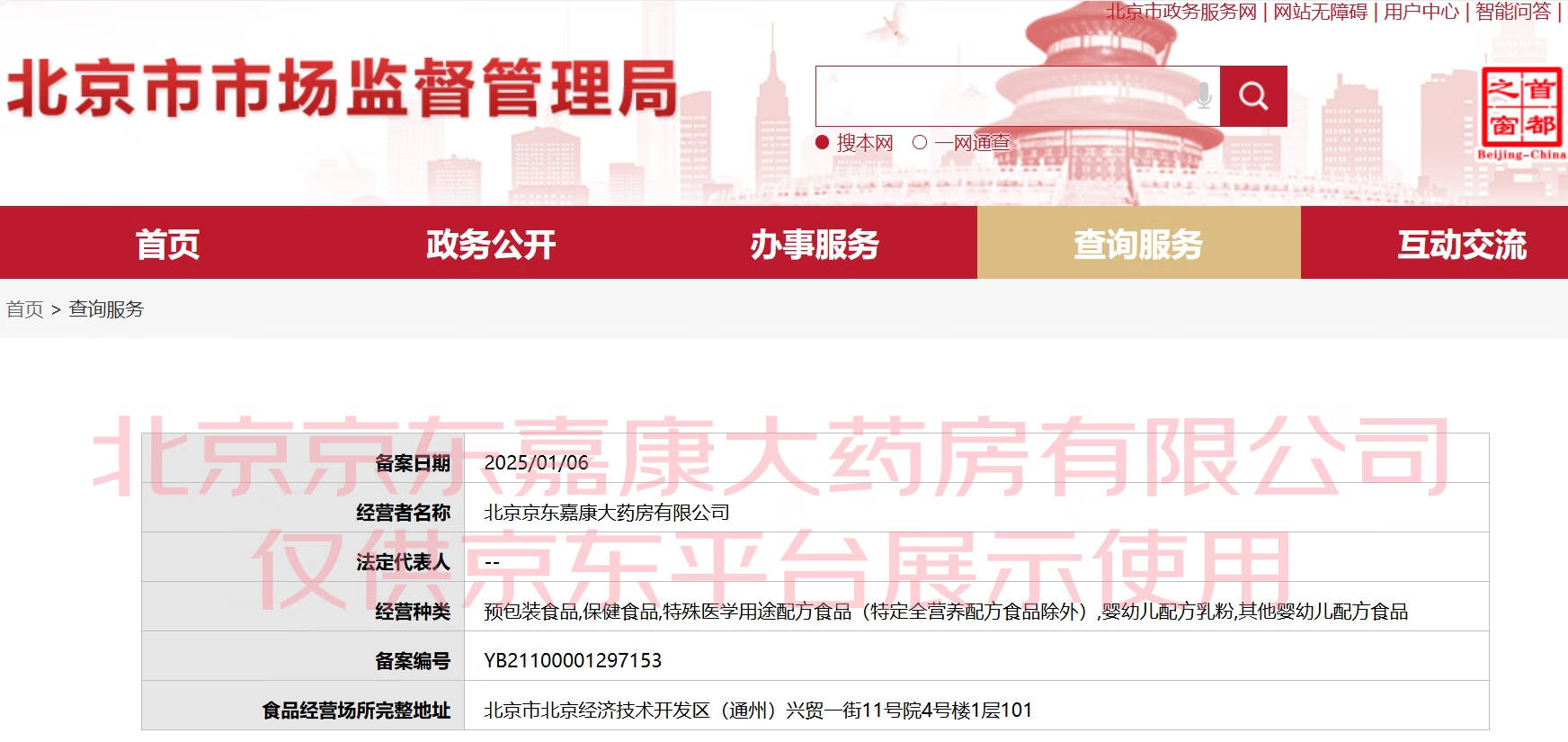Click the 经营者名称 value 北京京东嘉康大药房有限公司
Viewport: 1568px width, 742px height.
[x=607, y=512]
